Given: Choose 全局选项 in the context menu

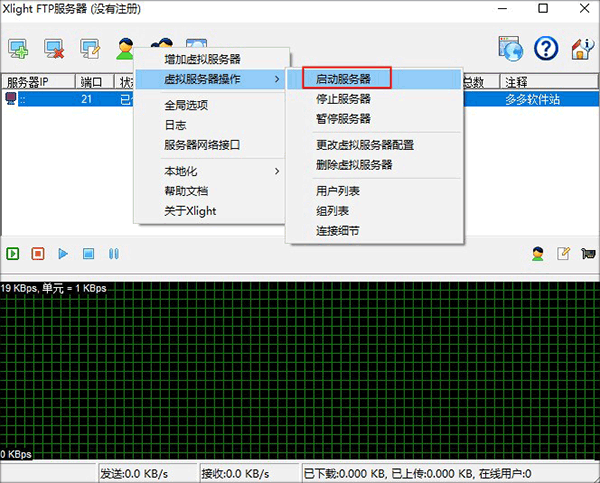Looking at the screenshot, I should [210, 105].
